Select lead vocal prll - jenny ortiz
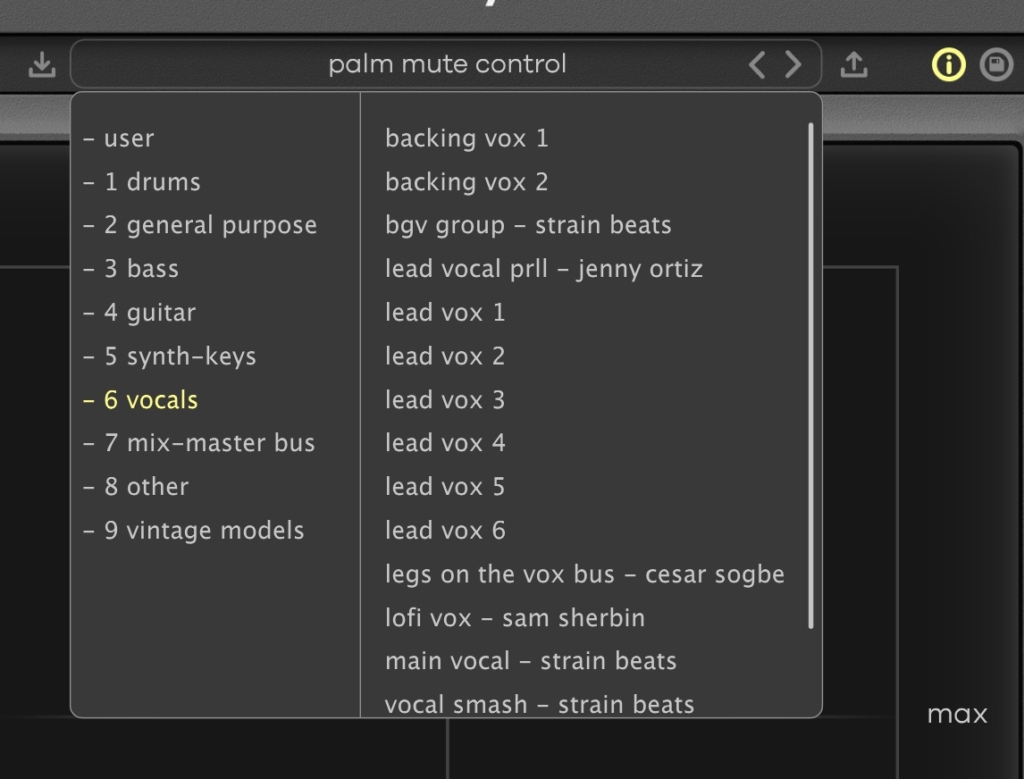This screenshot has width=1024, height=779. (x=543, y=269)
